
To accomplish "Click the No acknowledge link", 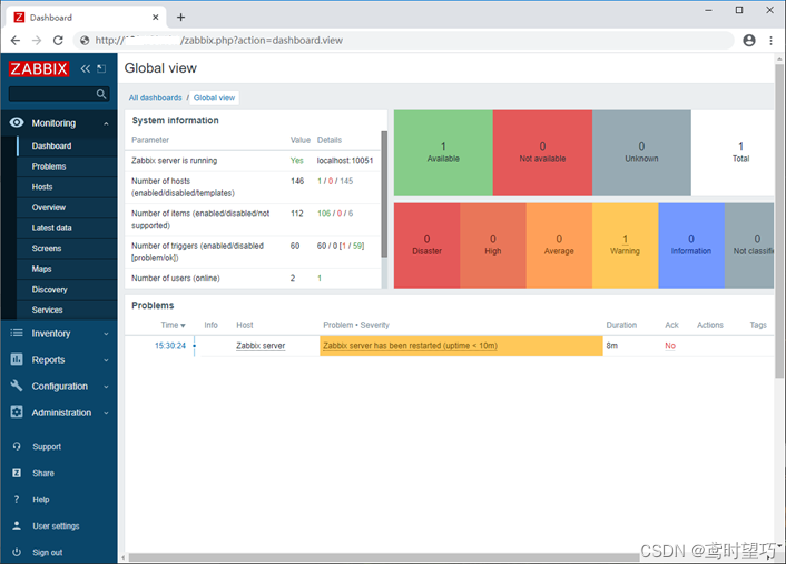I will (670, 346).
